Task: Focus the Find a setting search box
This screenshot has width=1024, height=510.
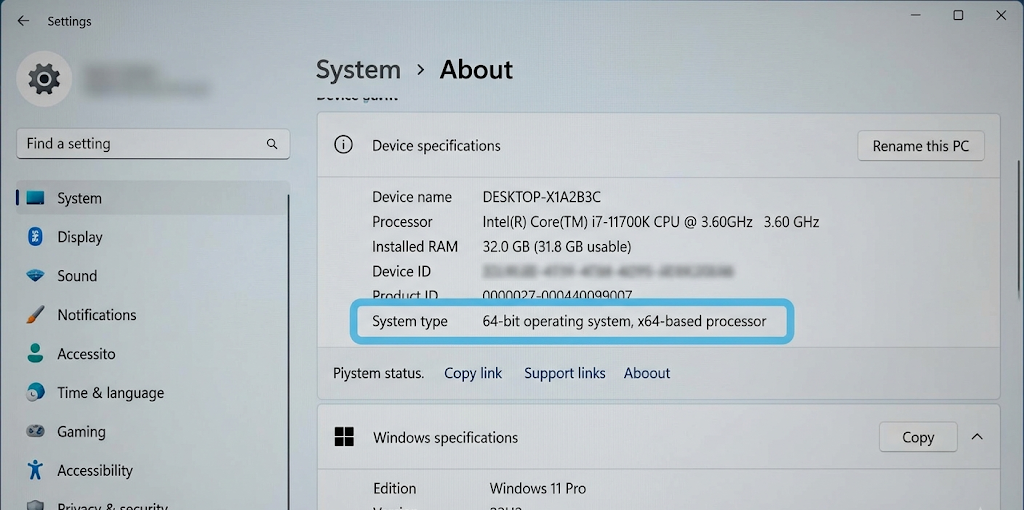Action: (x=153, y=144)
